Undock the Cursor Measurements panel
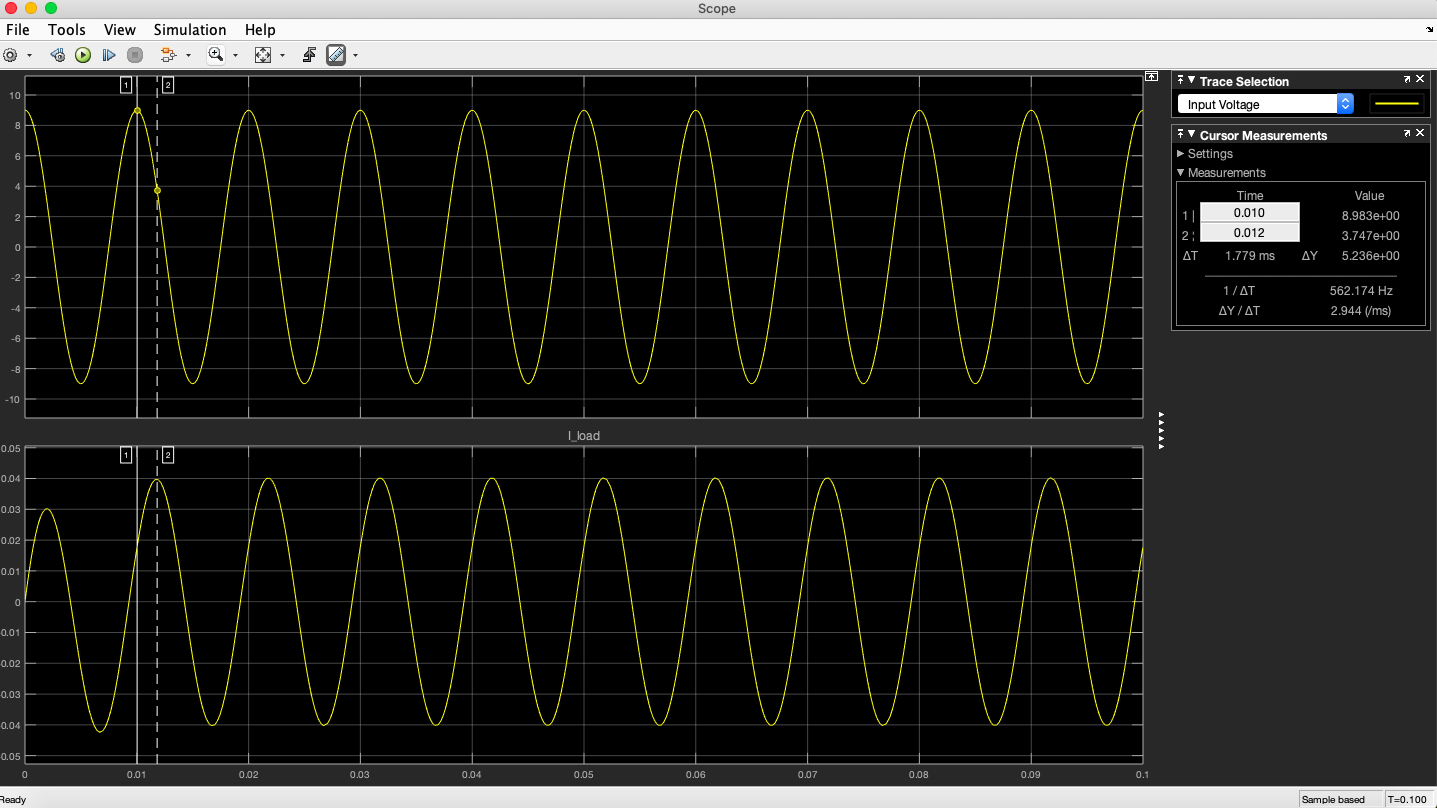This screenshot has width=1437, height=808. 1406,133
